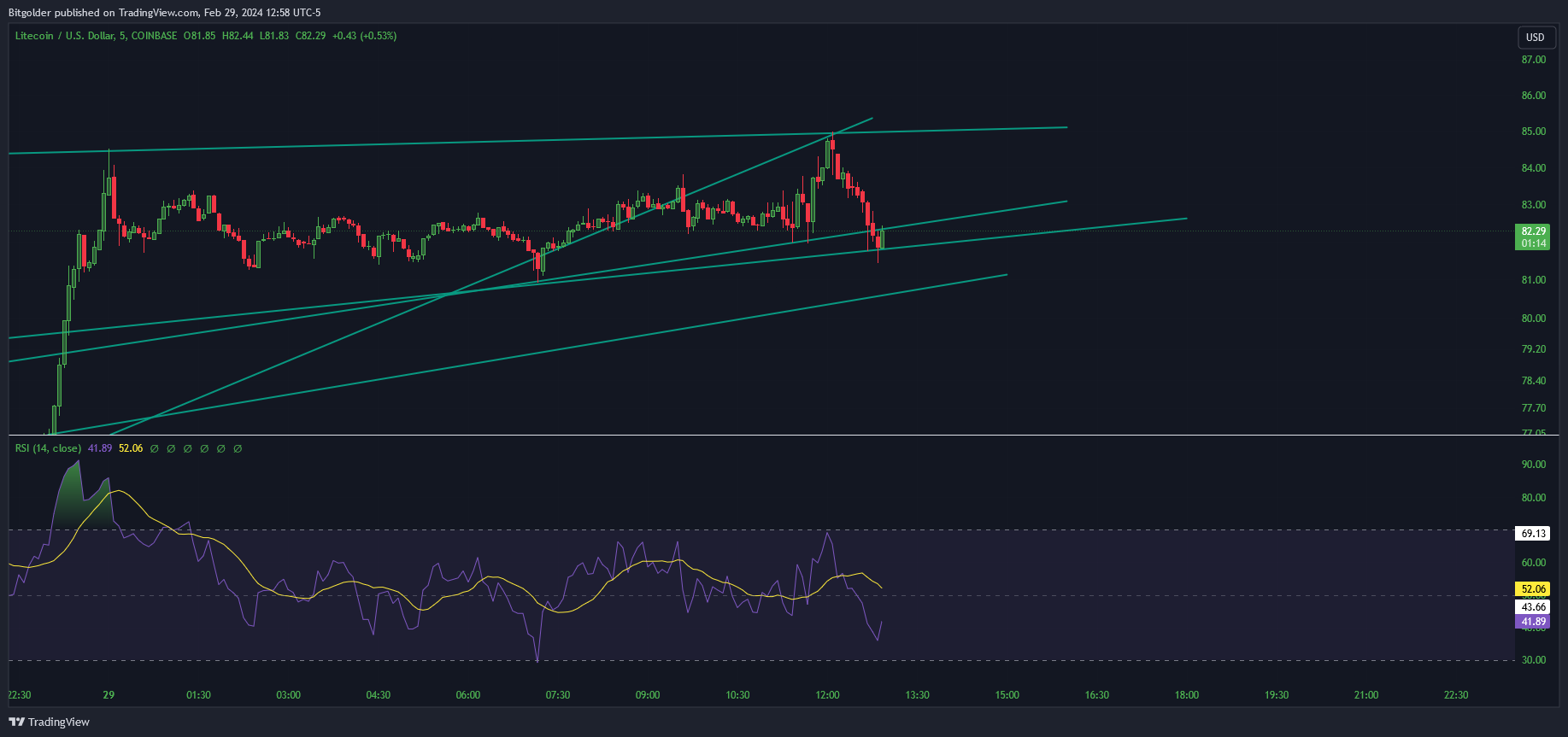Click the 85.00 price axis label
The height and width of the screenshot is (737, 1568).
coord(1533,132)
